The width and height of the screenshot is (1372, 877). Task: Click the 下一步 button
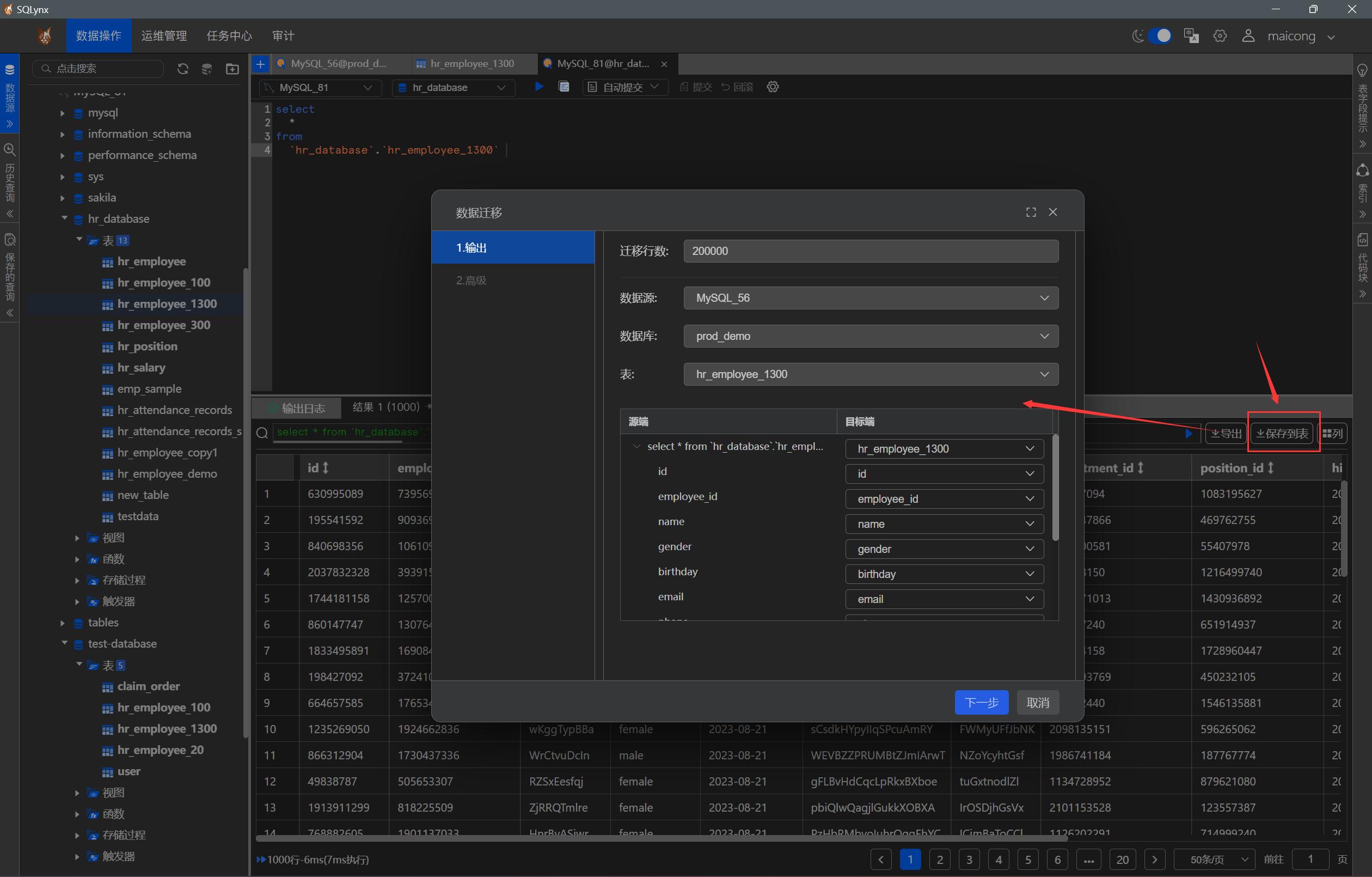981,703
